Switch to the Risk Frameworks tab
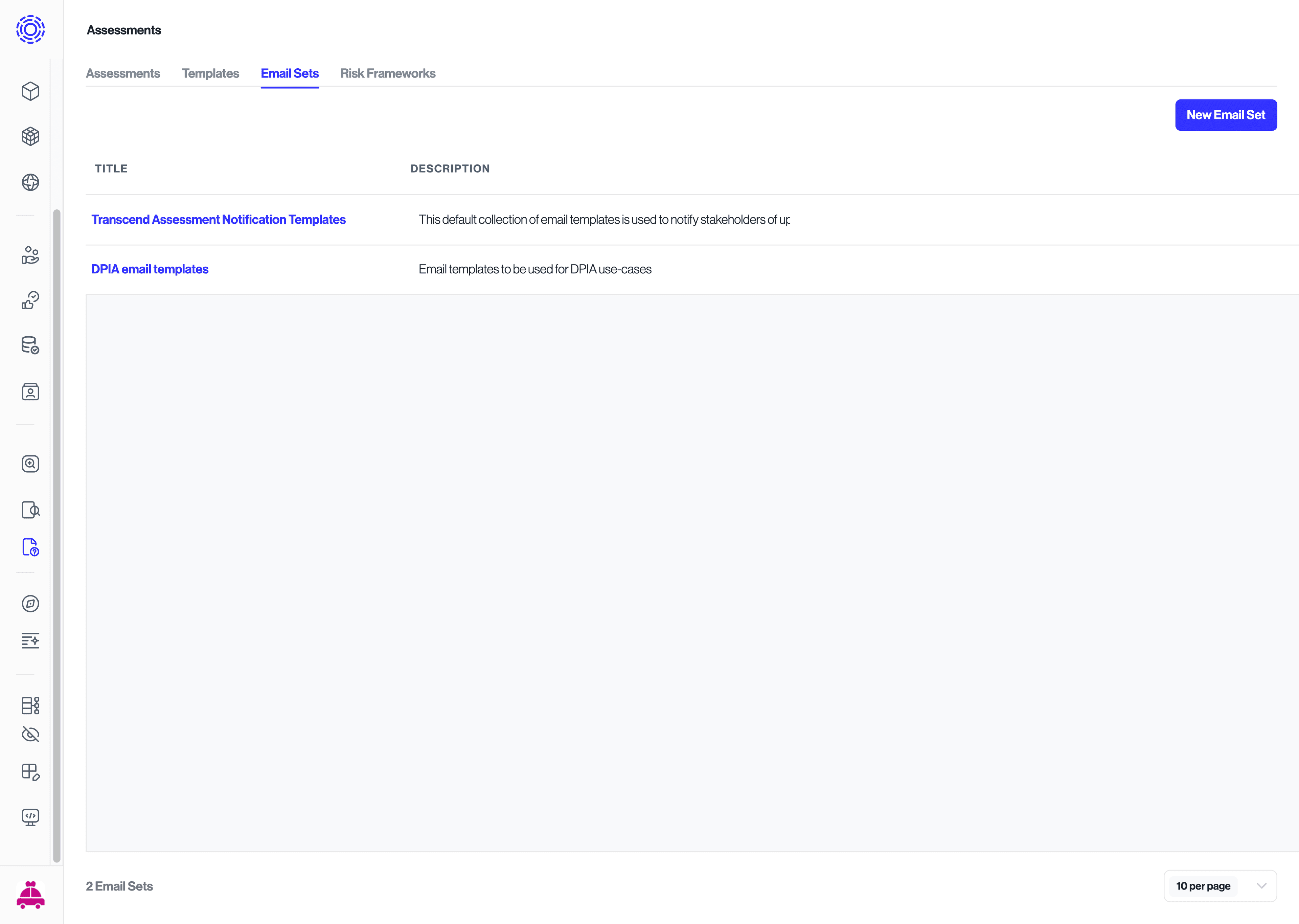 (x=387, y=73)
